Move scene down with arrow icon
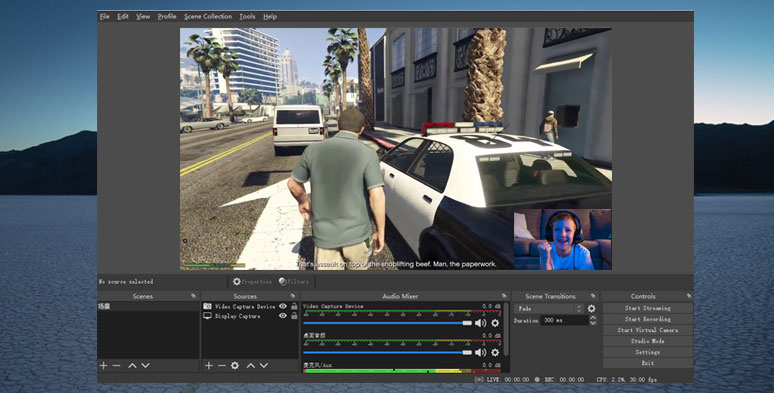 click(x=145, y=365)
